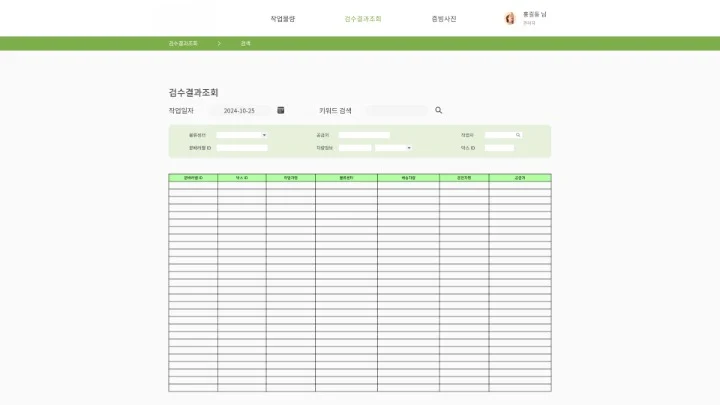Click the last column header 공급가
Image resolution: width=720 pixels, height=405 pixels.
[x=520, y=178]
